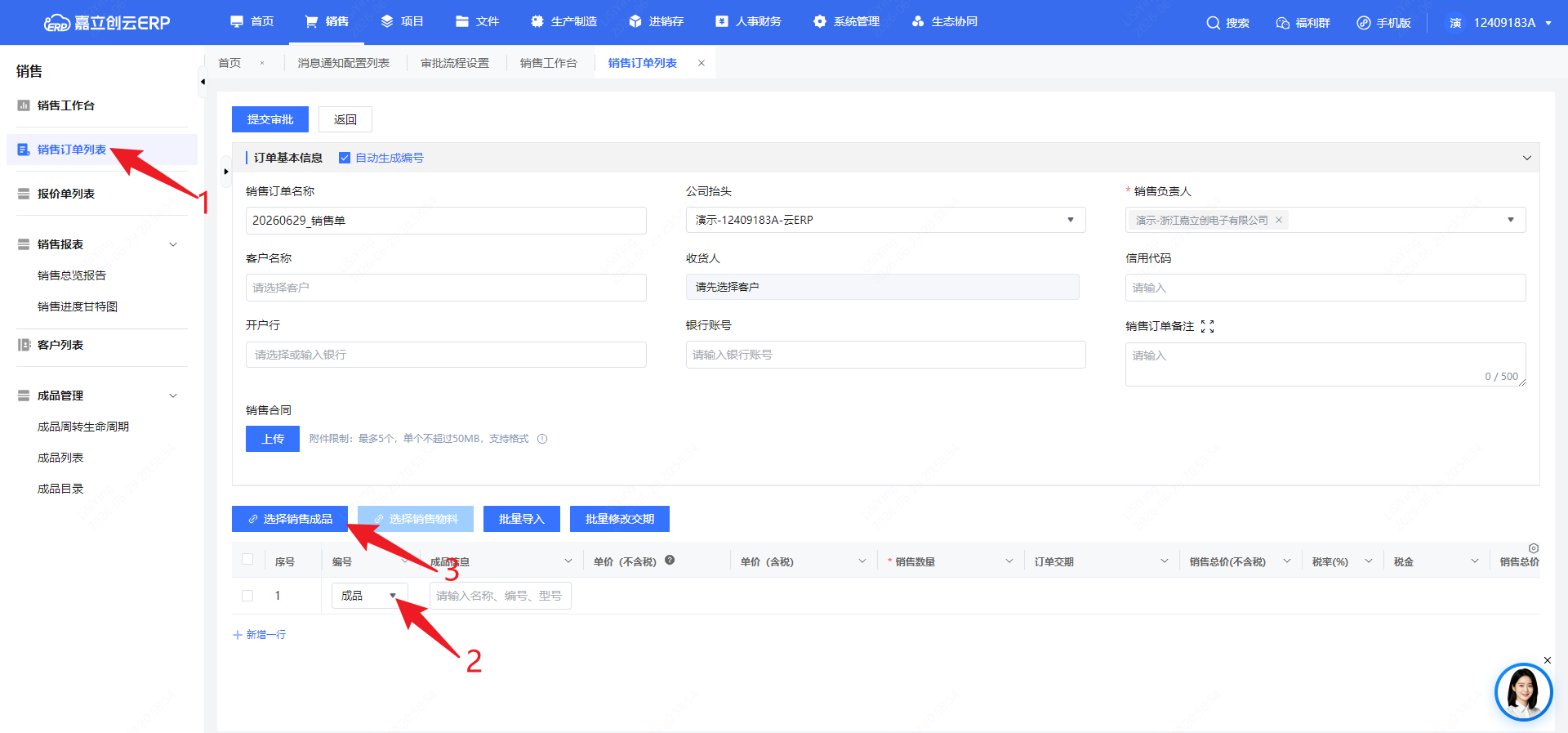Screen dimensions: 1568x733
Task: Switch to the 销售工作台 tab
Action: pos(549,63)
